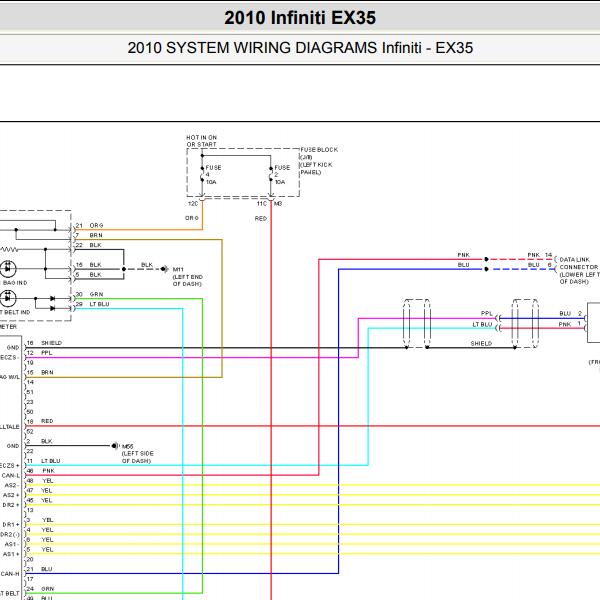The image size is (600, 600).
Task: Click pin '47 YEL' on the control unit
Action: (x=39, y=490)
